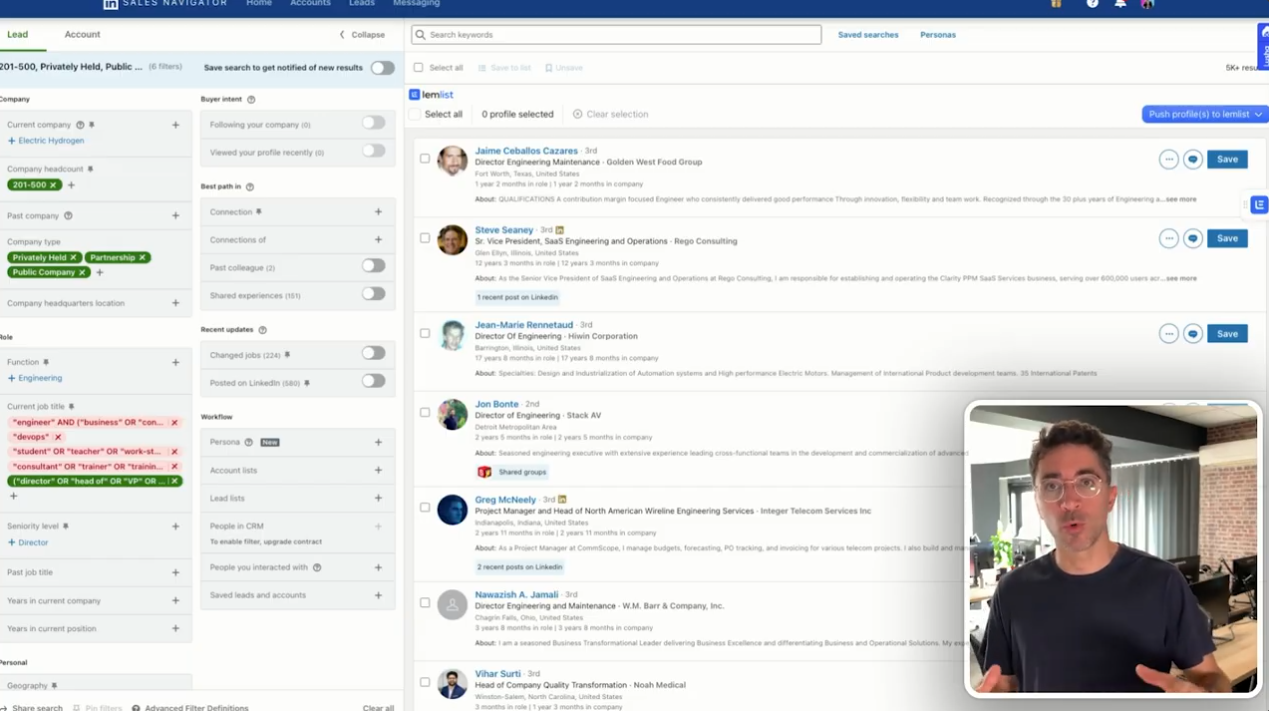
Task: Toggle the Past colleague filter
Action: click(373, 266)
